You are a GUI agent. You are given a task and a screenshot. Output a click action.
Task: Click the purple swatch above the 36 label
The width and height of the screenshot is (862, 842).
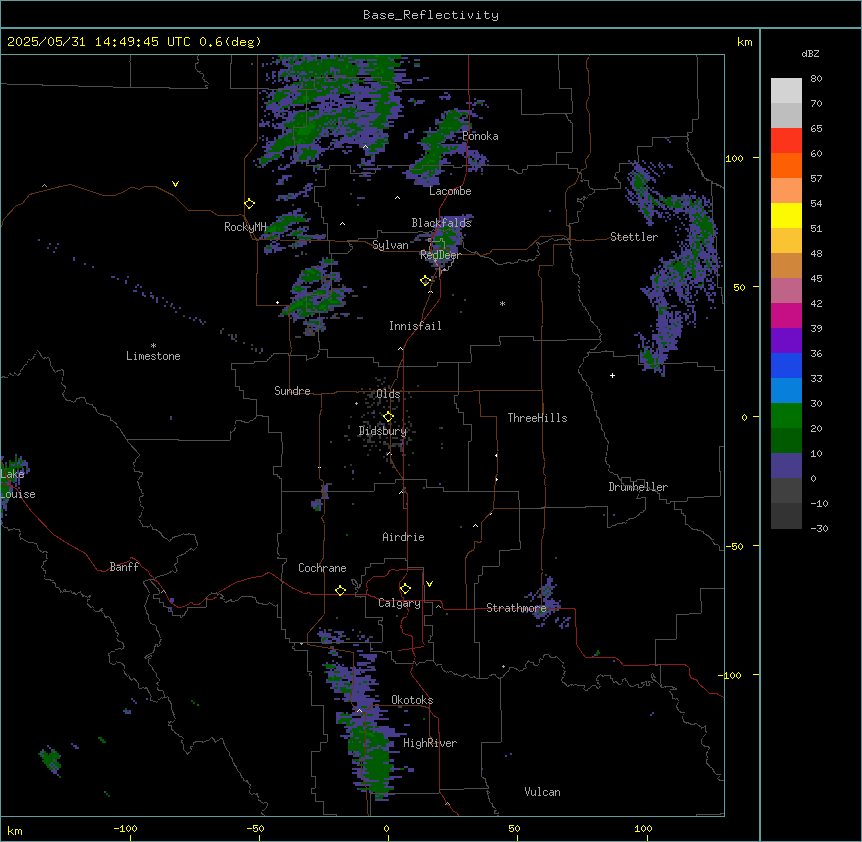click(x=786, y=340)
